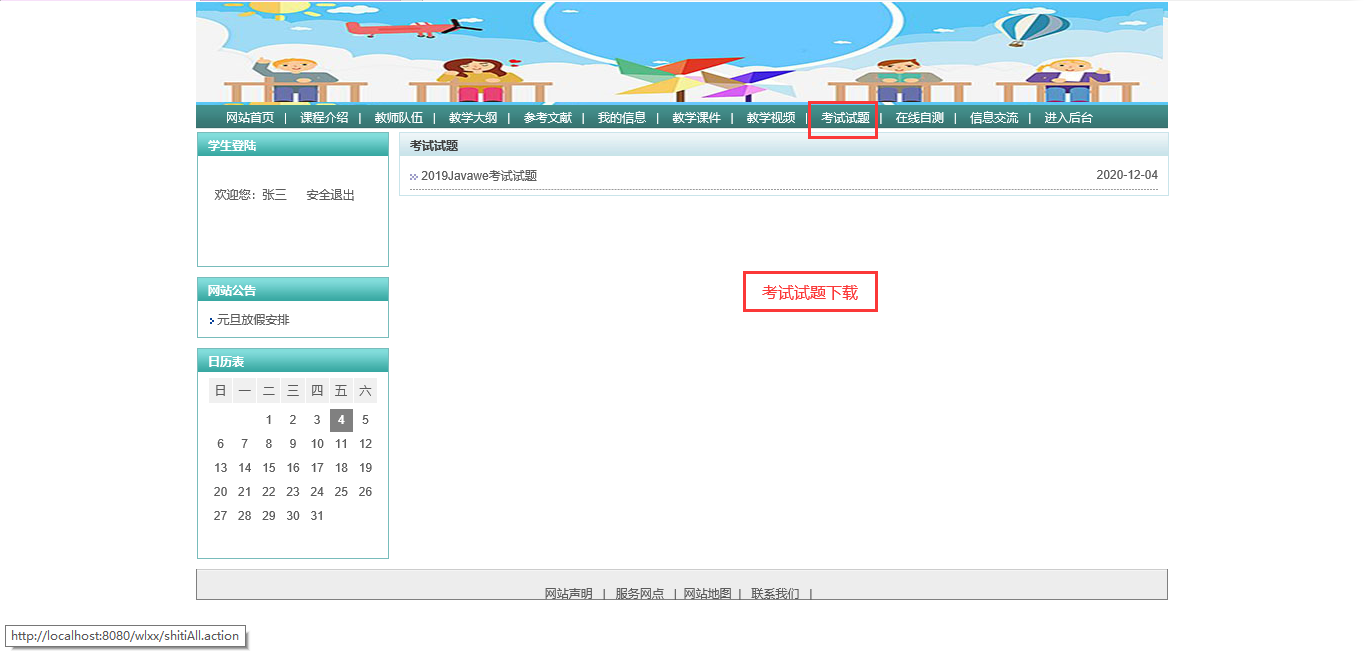
Task: Click the 网站公告 panel header
Action: click(x=293, y=291)
